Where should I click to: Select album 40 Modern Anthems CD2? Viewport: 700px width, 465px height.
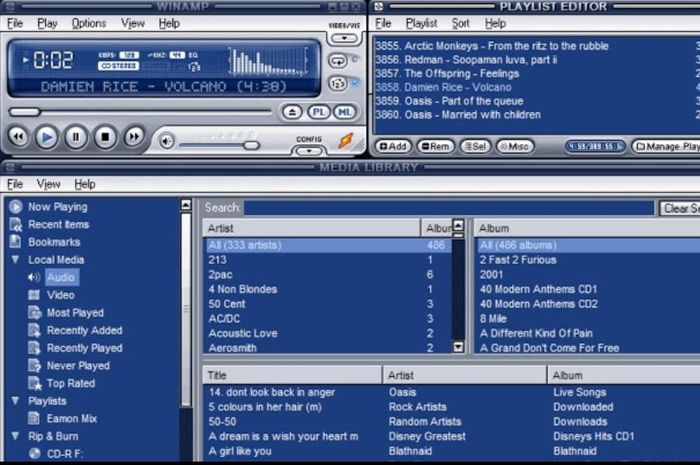pyautogui.click(x=588, y=304)
